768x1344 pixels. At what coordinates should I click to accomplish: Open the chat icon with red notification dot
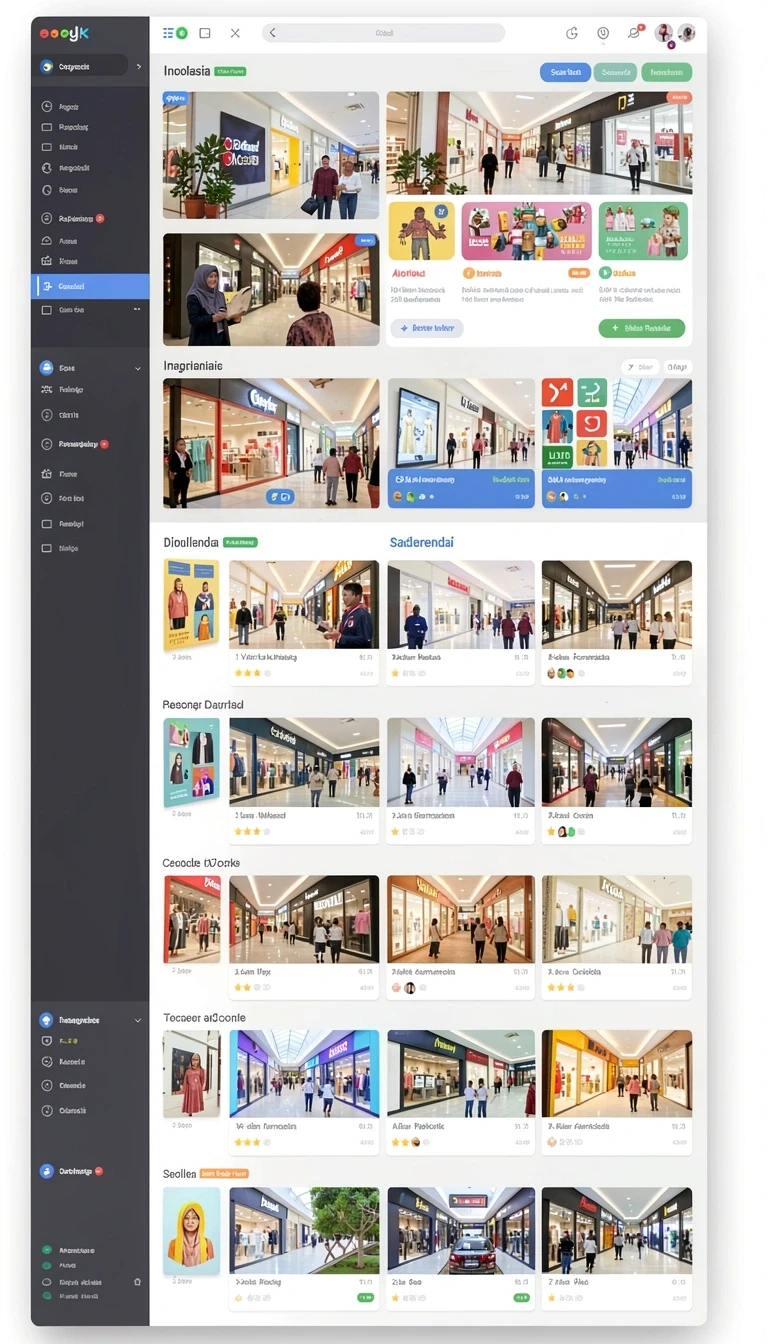634,33
